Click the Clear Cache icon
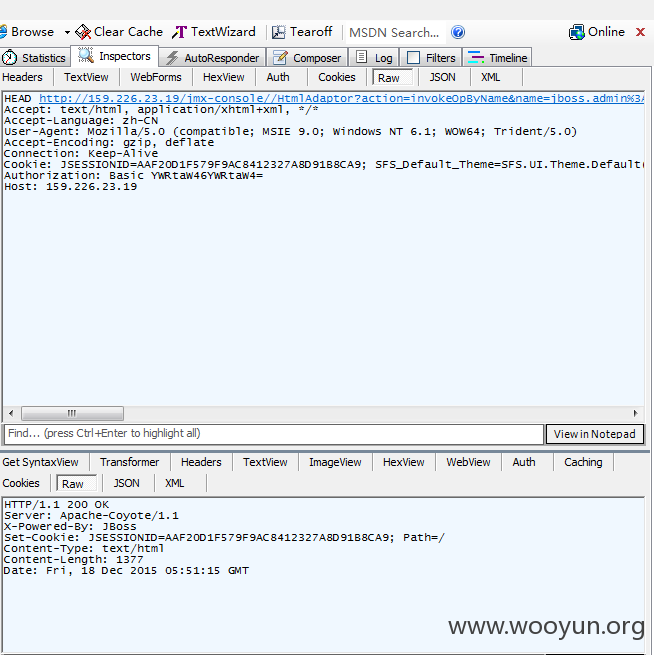This screenshot has height=655, width=654. 83,32
